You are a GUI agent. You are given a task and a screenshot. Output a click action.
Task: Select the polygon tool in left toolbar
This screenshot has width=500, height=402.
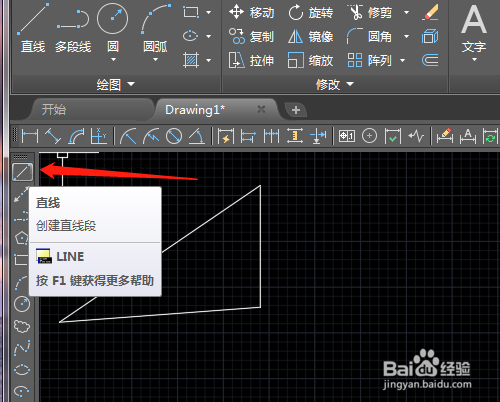(22, 238)
